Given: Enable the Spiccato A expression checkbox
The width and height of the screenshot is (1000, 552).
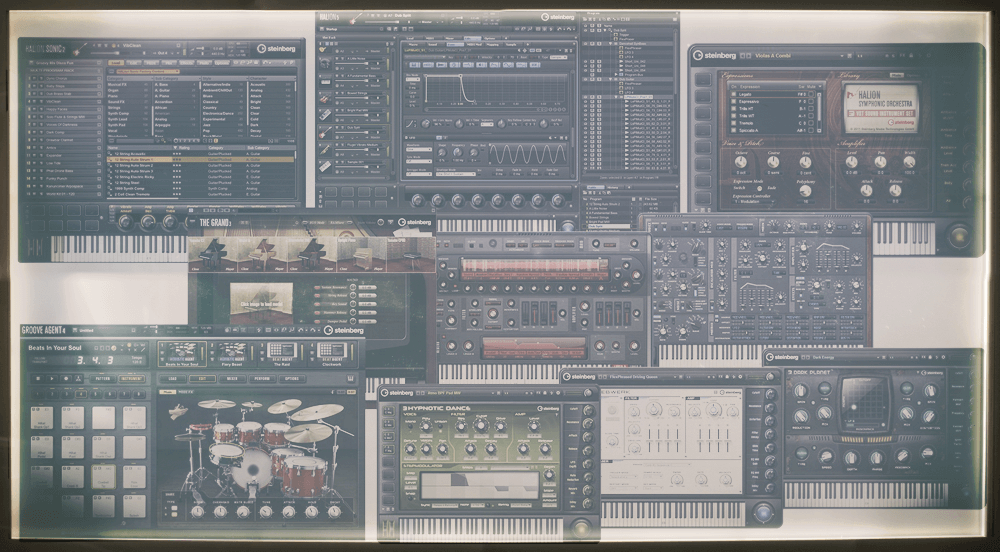Looking at the screenshot, I should click(x=733, y=130).
